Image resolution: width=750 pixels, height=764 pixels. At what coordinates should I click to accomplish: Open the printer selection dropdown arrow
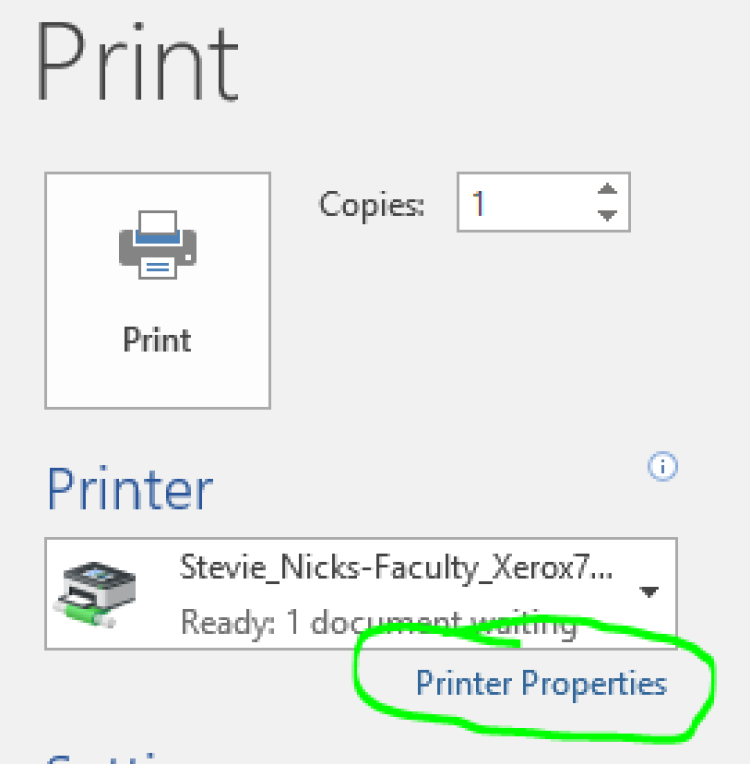point(649,592)
